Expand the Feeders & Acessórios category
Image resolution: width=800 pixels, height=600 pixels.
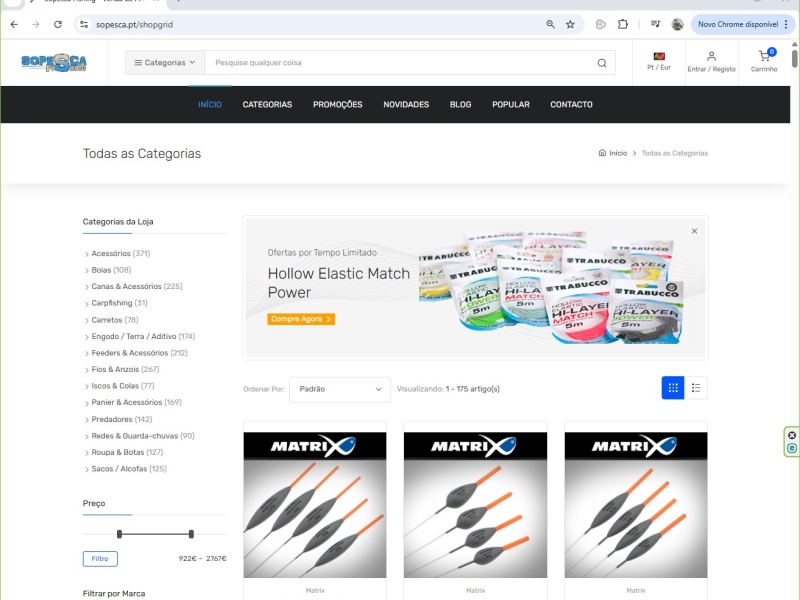87,353
